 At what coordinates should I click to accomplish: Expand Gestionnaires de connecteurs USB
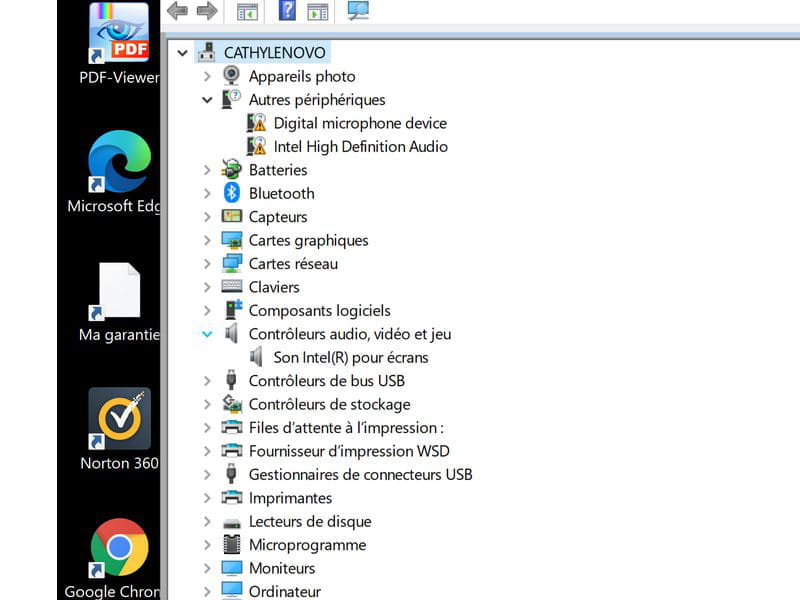pyautogui.click(x=207, y=475)
